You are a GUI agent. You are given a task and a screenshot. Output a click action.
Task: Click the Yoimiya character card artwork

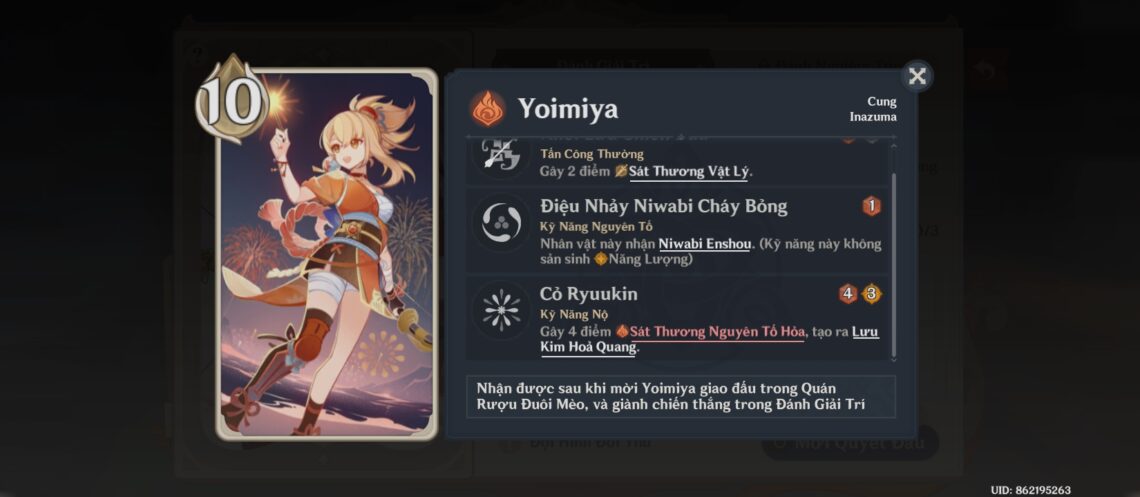[327, 254]
